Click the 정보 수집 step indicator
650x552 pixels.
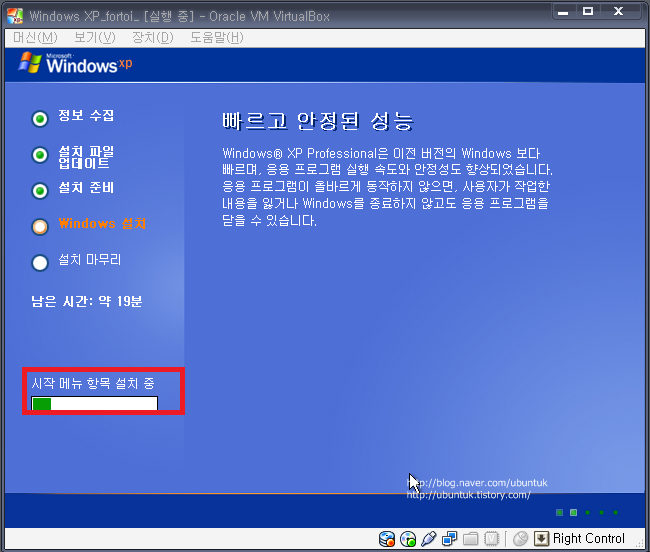(40, 119)
